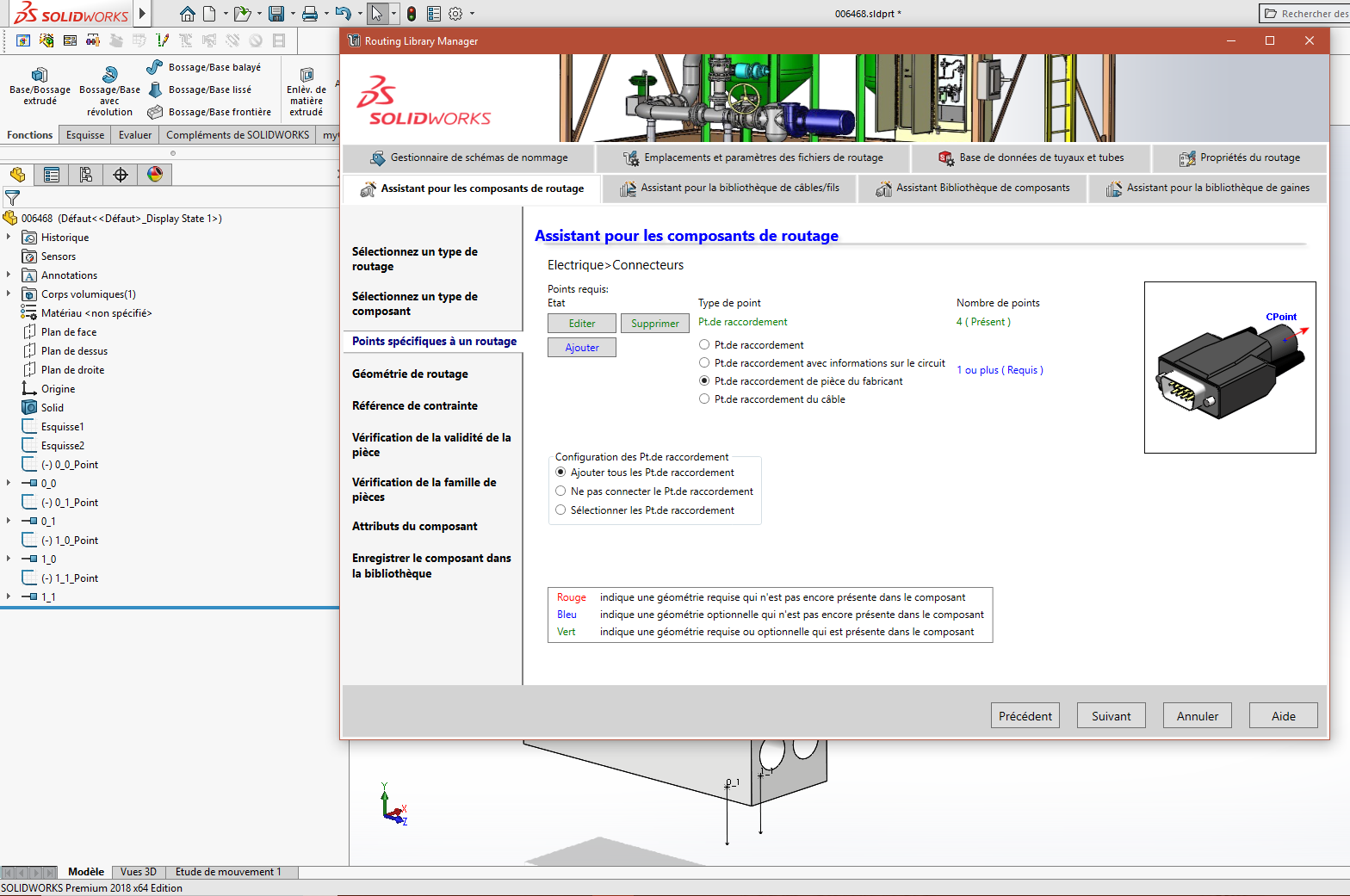
Task: Select Pt.de raccordement du câble option
Action: 704,399
